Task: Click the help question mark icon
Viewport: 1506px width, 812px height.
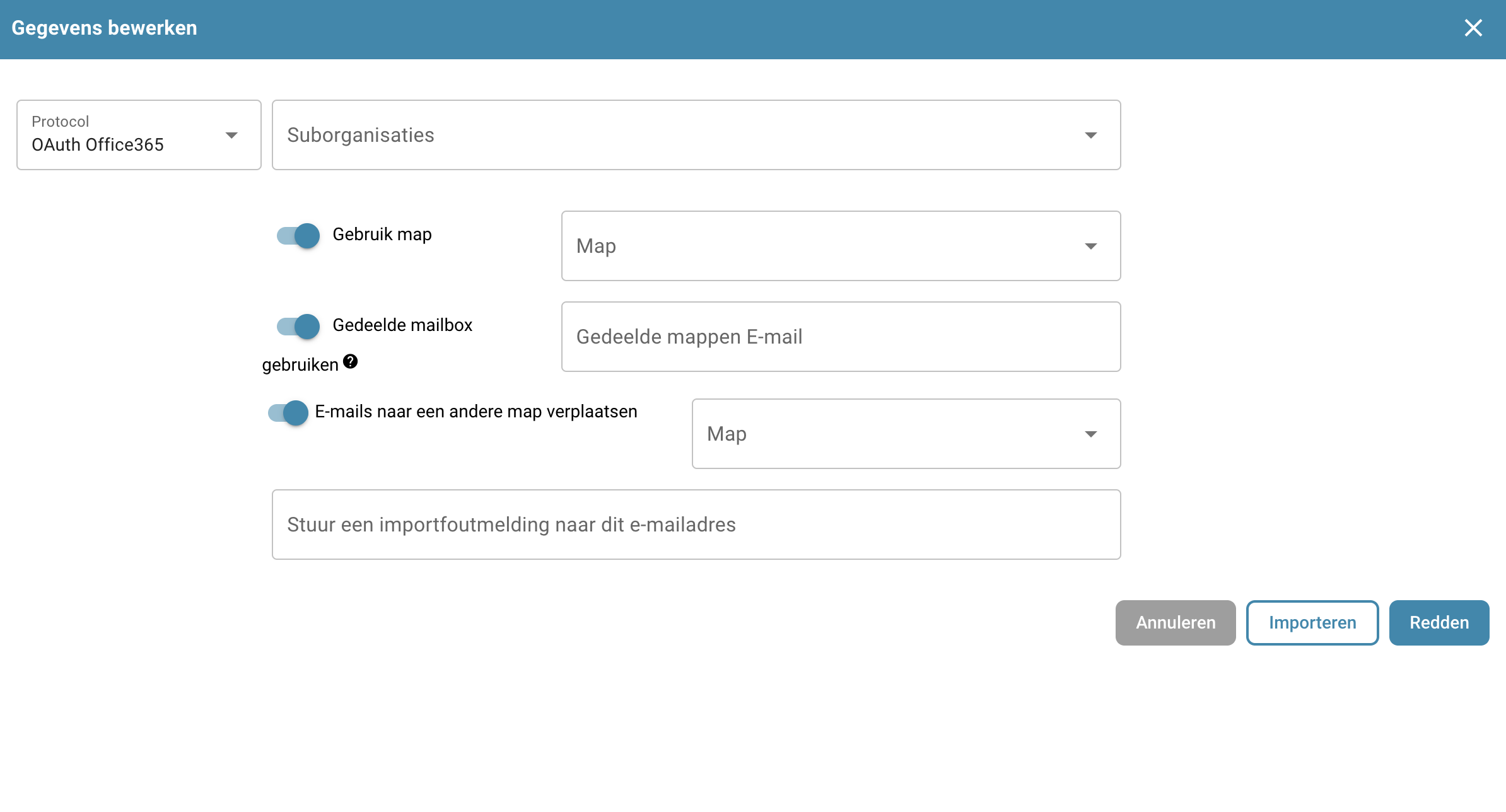Action: (x=351, y=362)
